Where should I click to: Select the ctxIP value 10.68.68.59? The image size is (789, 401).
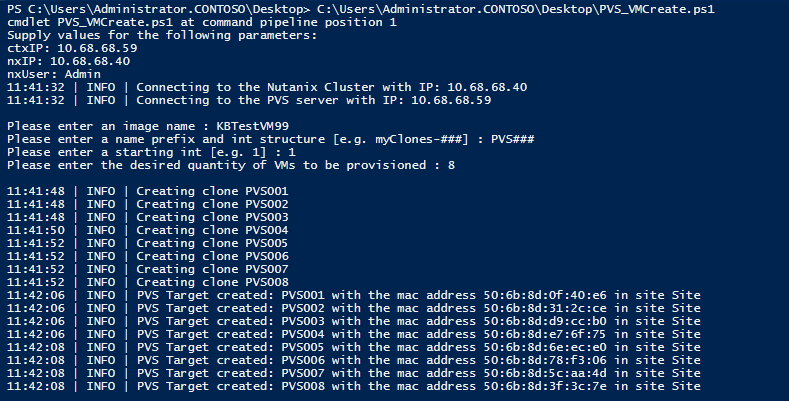pos(97,48)
